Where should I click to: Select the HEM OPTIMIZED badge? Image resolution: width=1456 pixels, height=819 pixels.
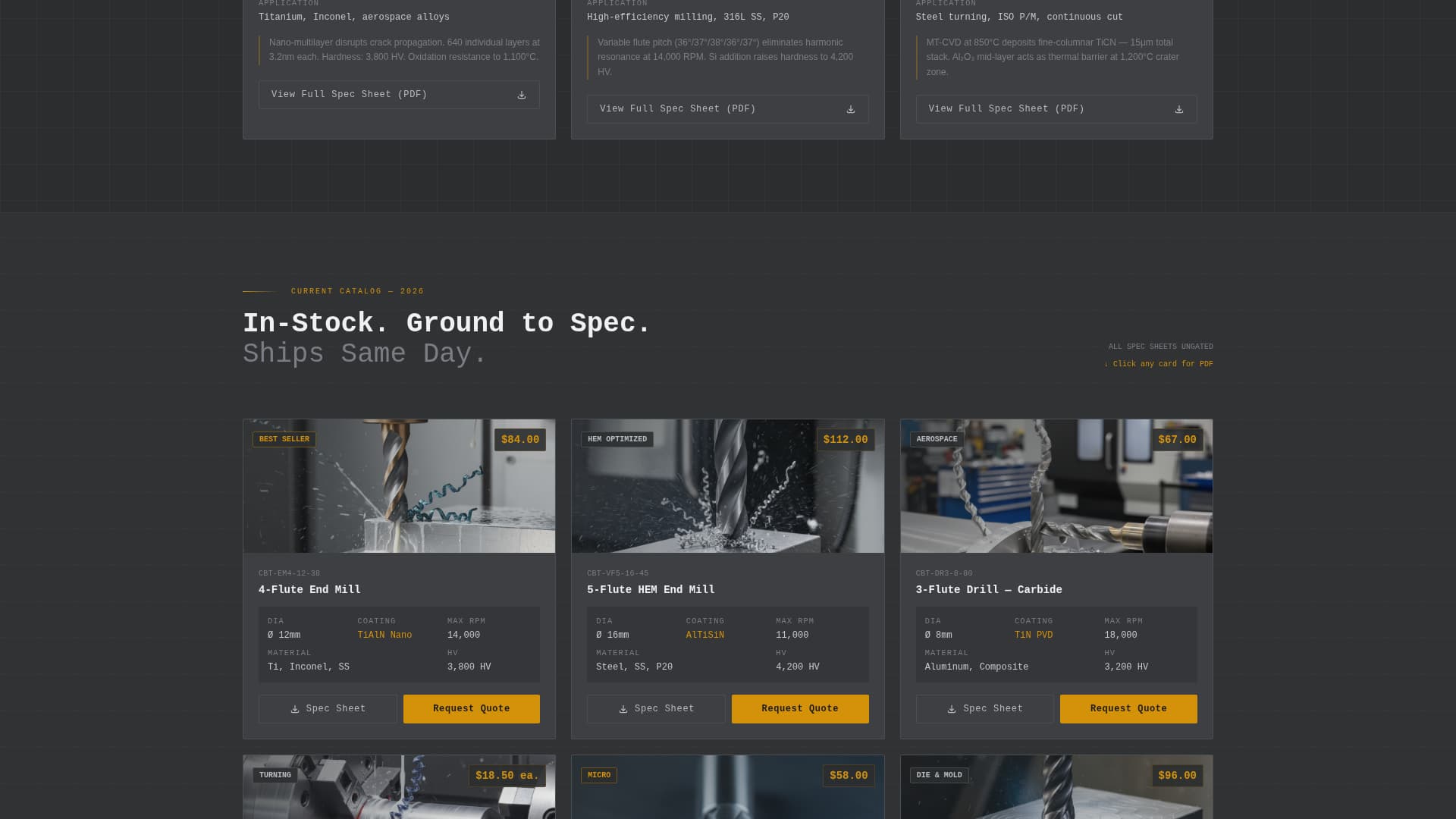[x=617, y=439]
